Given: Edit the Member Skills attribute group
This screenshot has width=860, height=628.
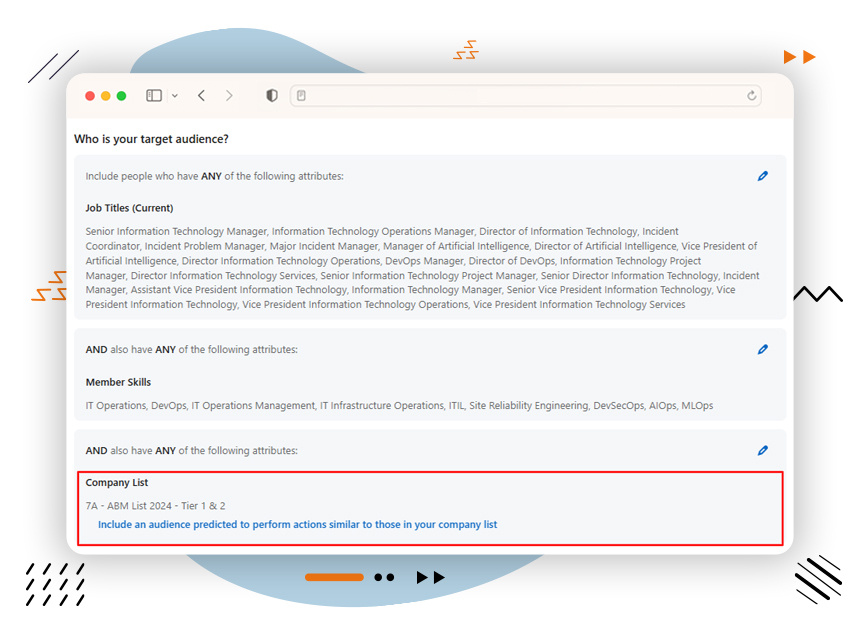Looking at the screenshot, I should click(x=763, y=349).
